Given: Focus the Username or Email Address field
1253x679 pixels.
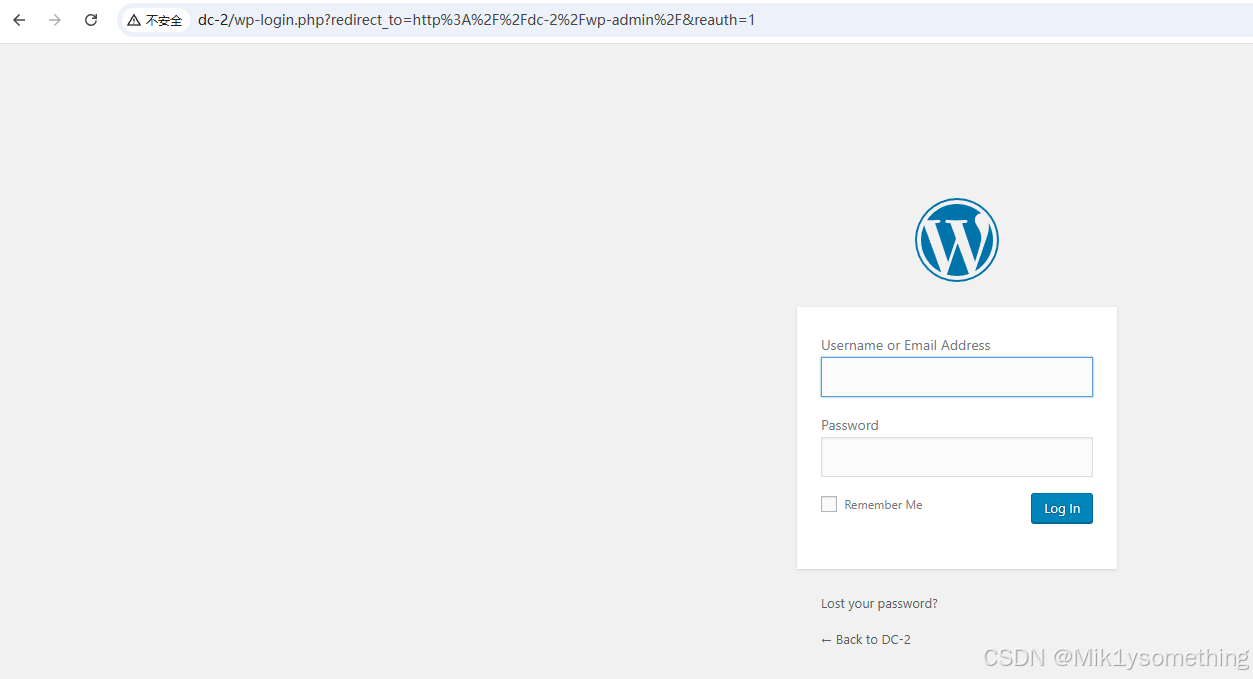Looking at the screenshot, I should [x=957, y=377].
